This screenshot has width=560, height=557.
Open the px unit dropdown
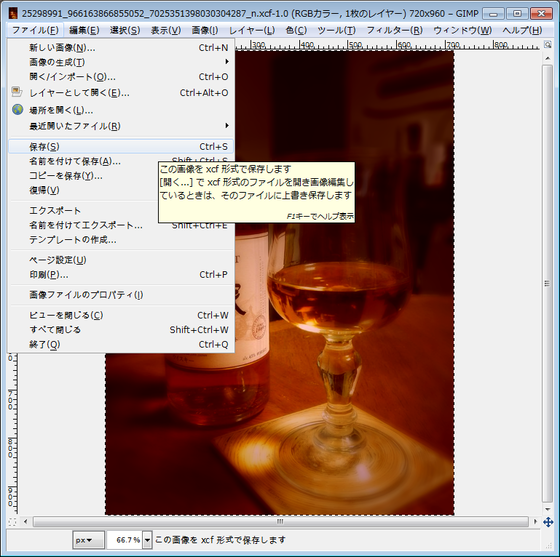point(88,540)
